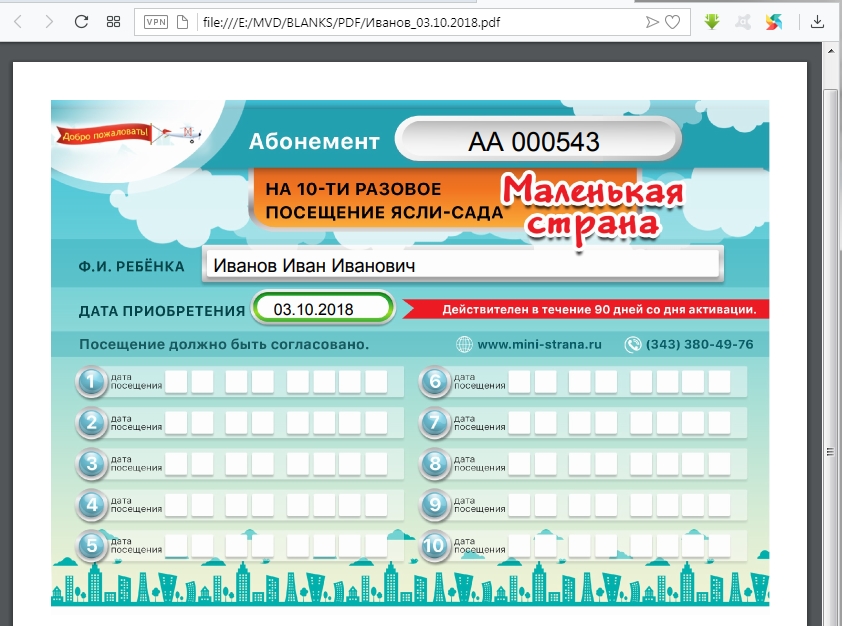Go forward to the next page
842x626 pixels.
pos(49,21)
